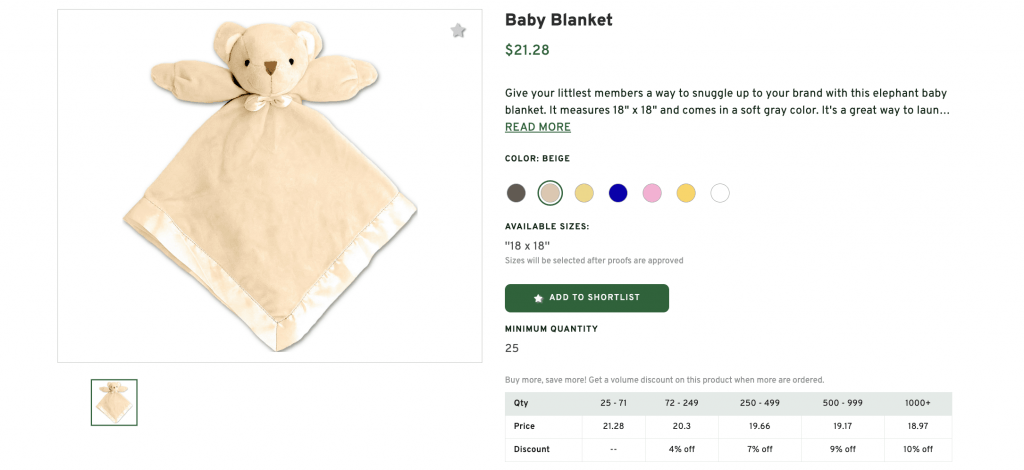The width and height of the screenshot is (1024, 470).
Task: Expand description with READ MORE
Action: [538, 127]
